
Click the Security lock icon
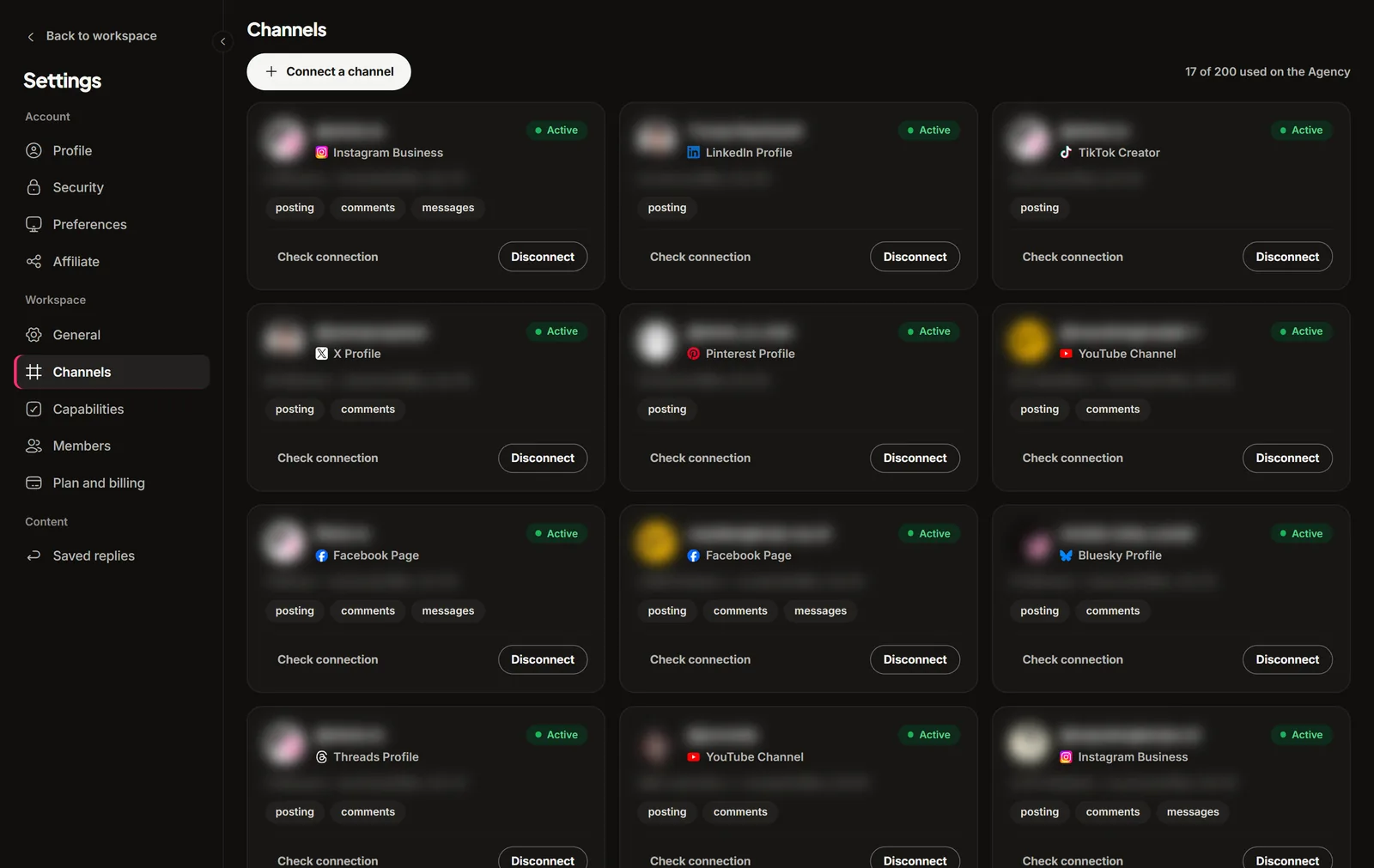click(x=33, y=187)
